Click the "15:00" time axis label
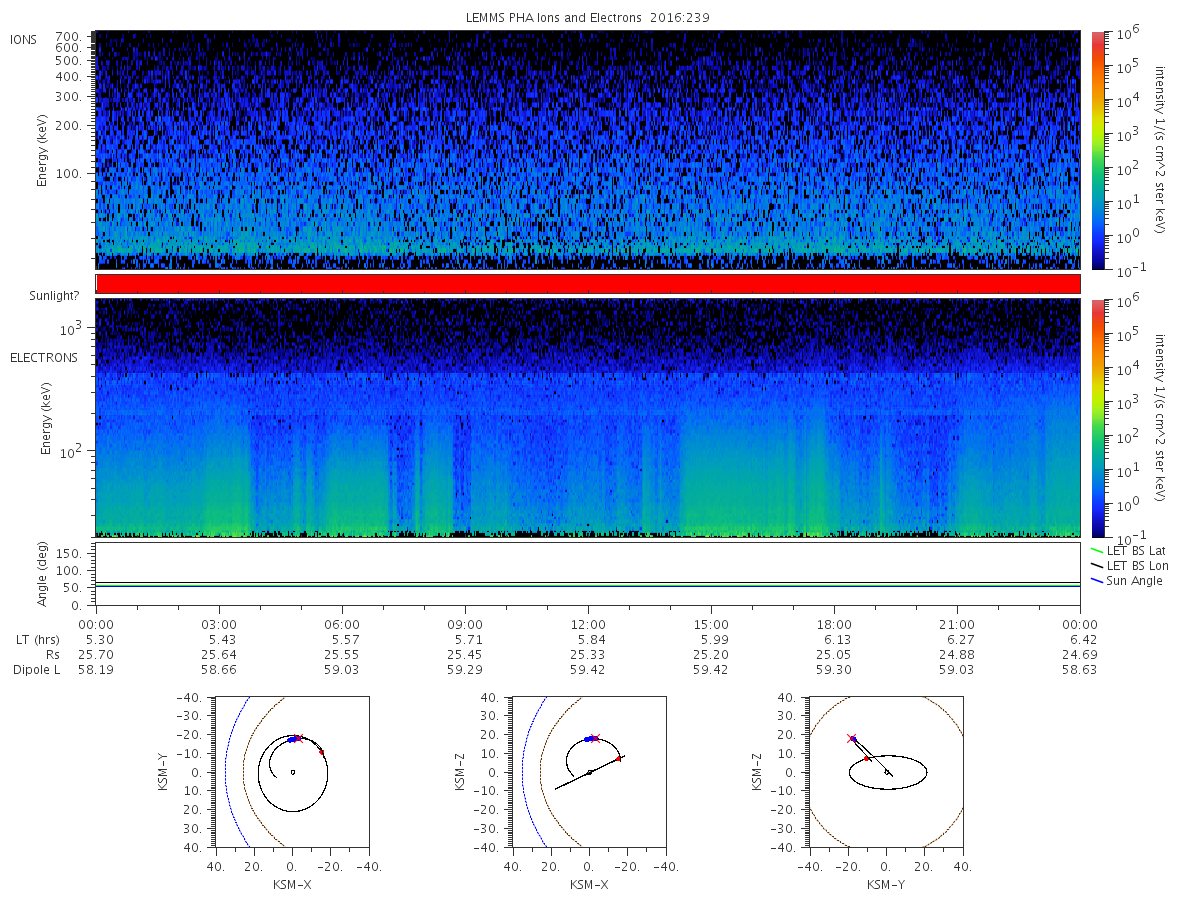The width and height of the screenshot is (1200, 900). [711, 624]
